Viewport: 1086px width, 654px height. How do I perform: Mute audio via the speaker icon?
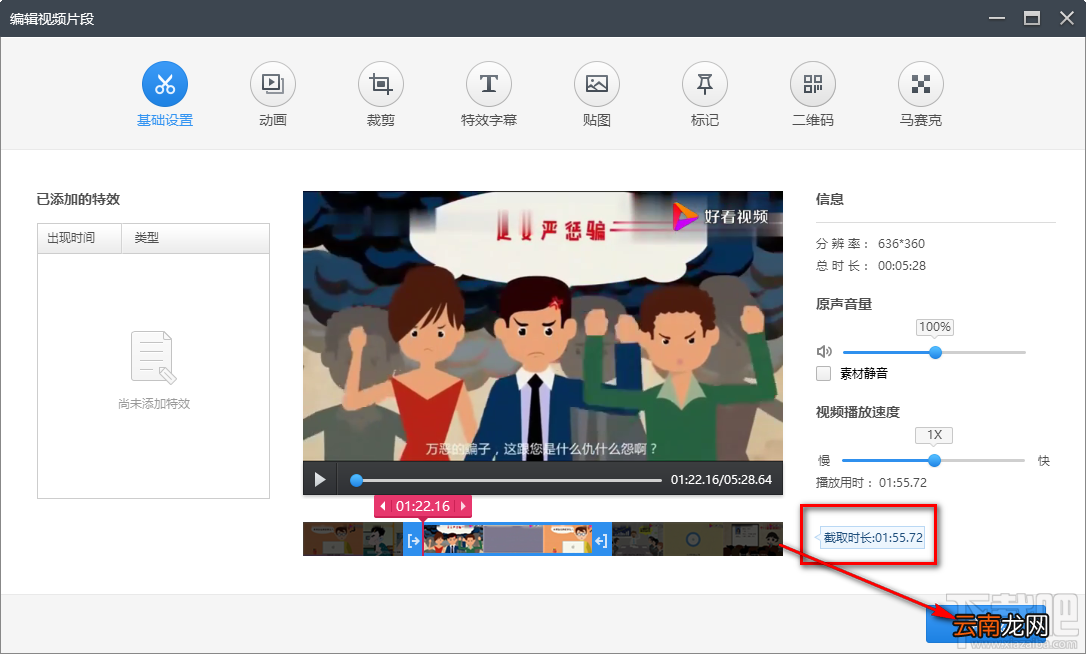point(824,352)
